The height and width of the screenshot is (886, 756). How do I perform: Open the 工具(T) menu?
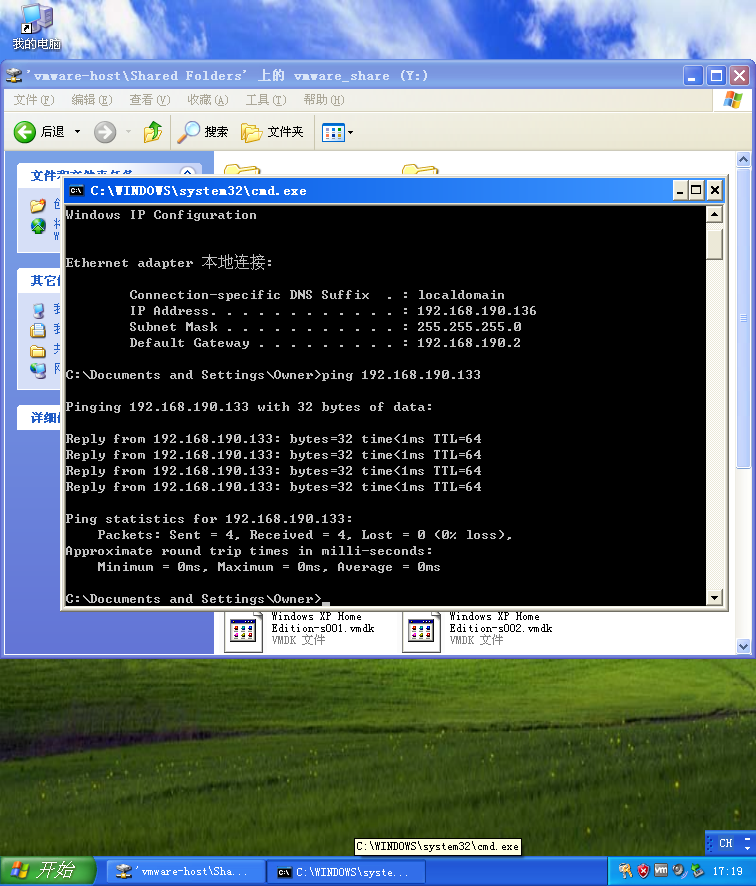(x=266, y=100)
